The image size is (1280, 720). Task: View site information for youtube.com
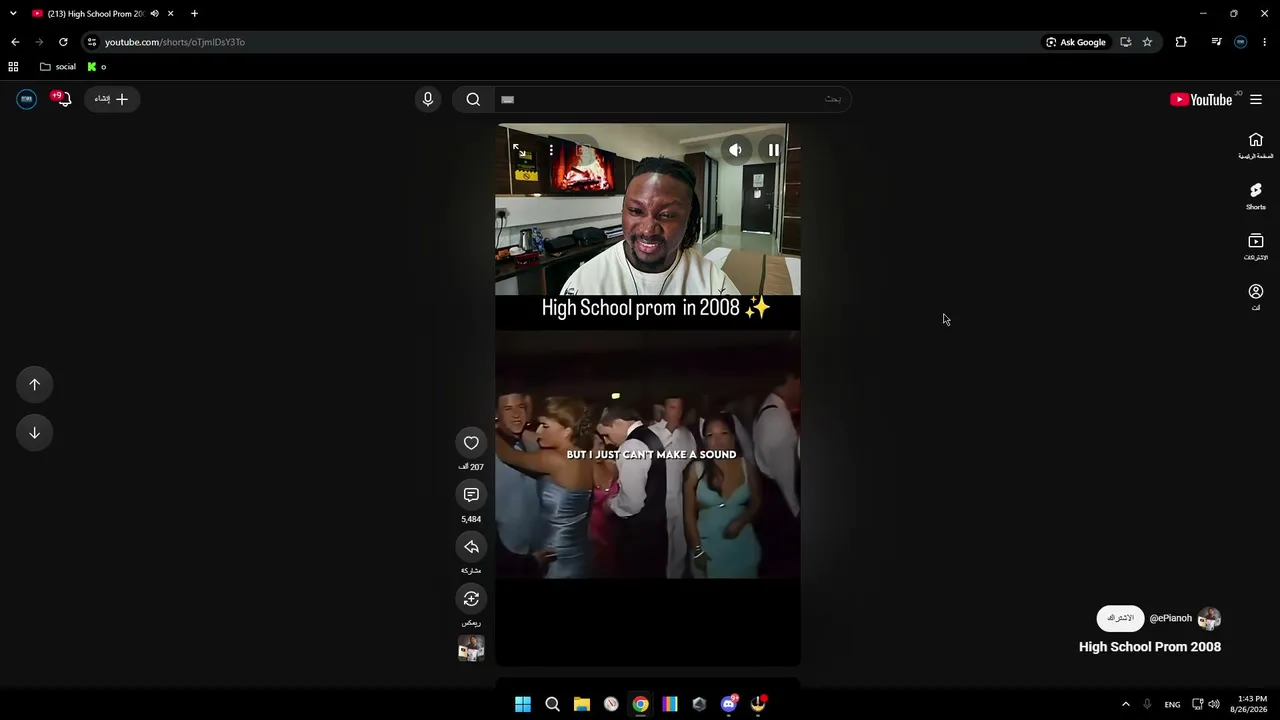coord(92,42)
